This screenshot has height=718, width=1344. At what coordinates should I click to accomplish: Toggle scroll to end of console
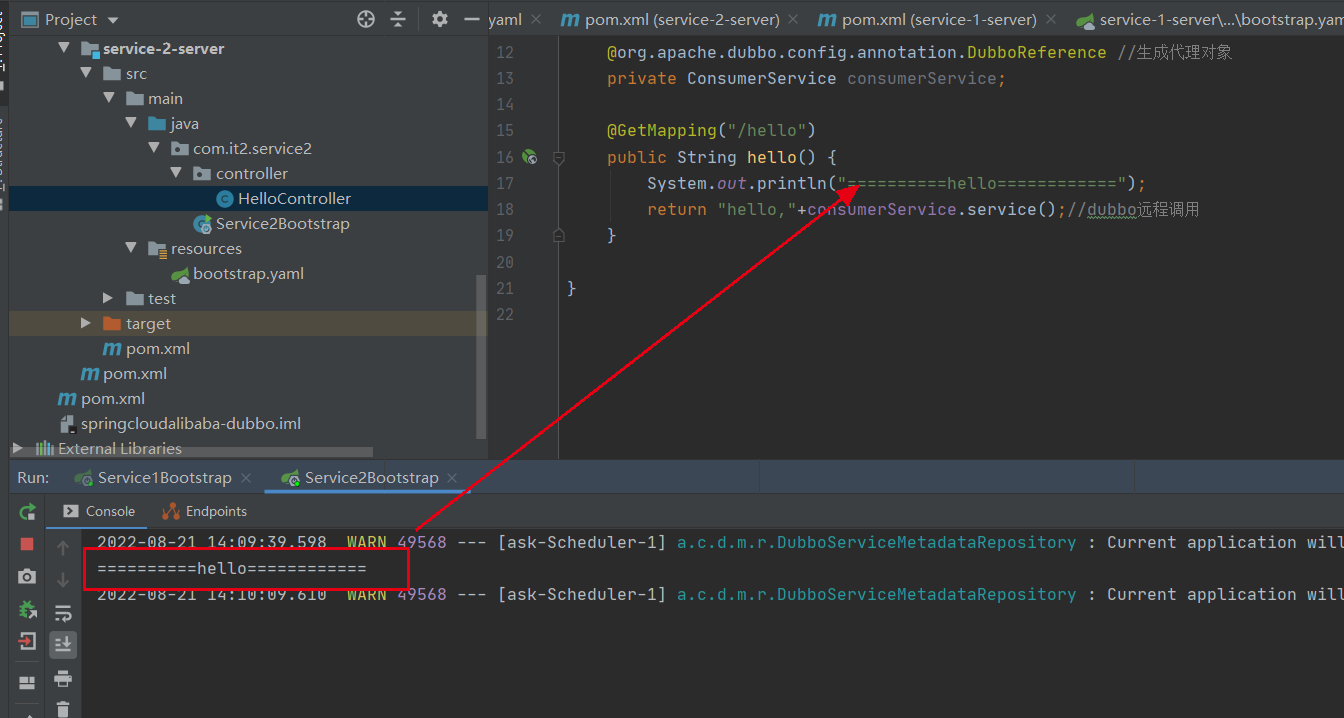pyautogui.click(x=63, y=645)
